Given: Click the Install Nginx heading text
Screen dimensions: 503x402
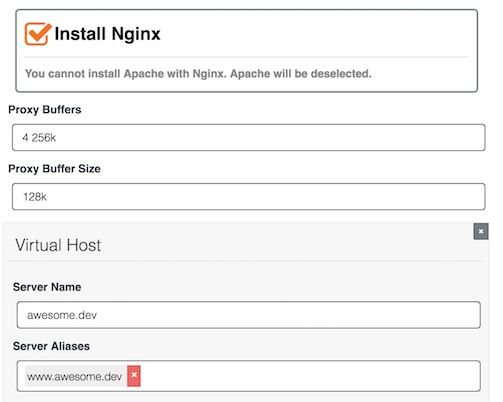Looking at the screenshot, I should pos(107,34).
